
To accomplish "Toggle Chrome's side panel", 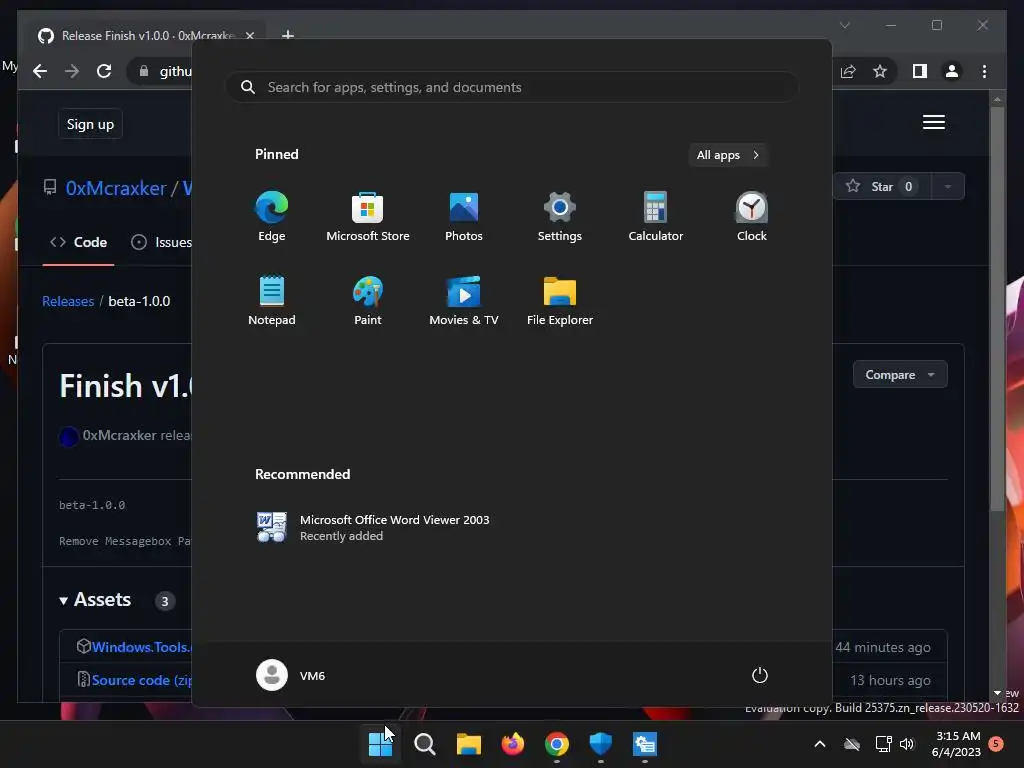I will click(x=920, y=71).
